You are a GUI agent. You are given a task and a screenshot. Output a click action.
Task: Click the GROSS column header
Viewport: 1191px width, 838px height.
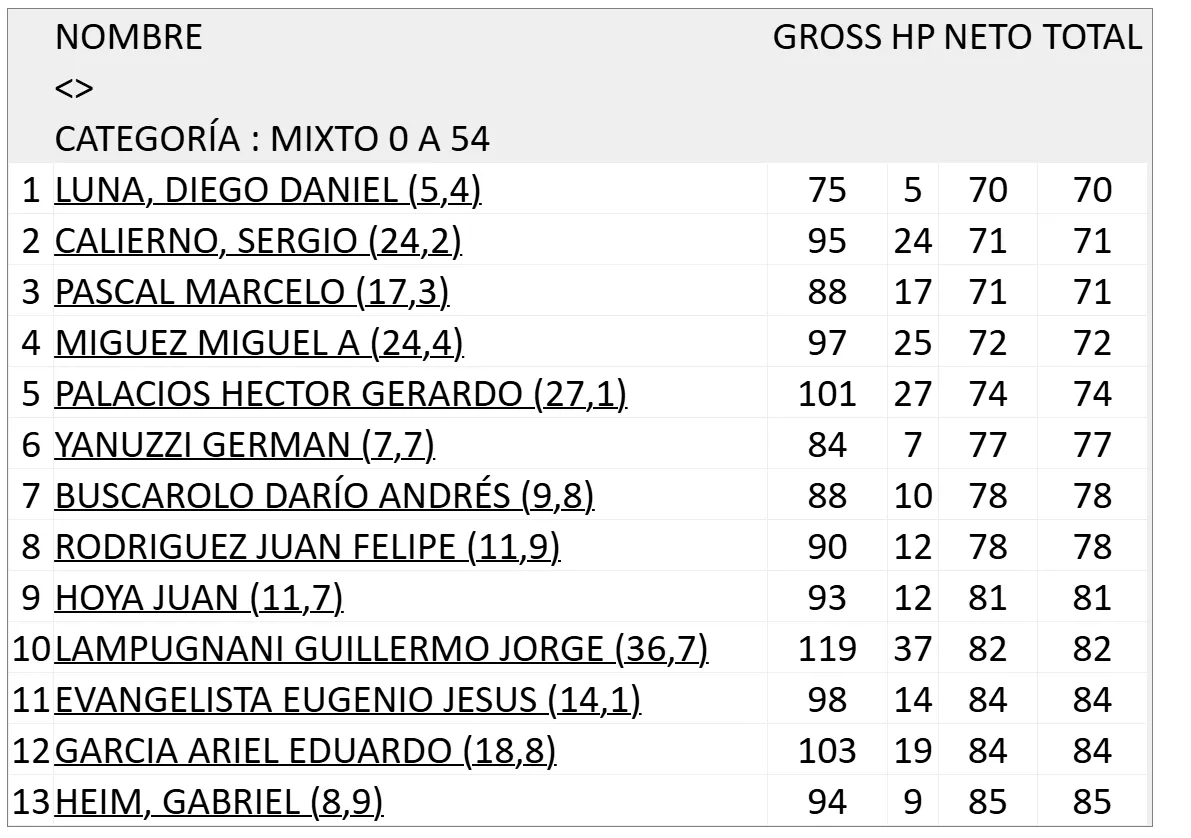click(x=828, y=38)
